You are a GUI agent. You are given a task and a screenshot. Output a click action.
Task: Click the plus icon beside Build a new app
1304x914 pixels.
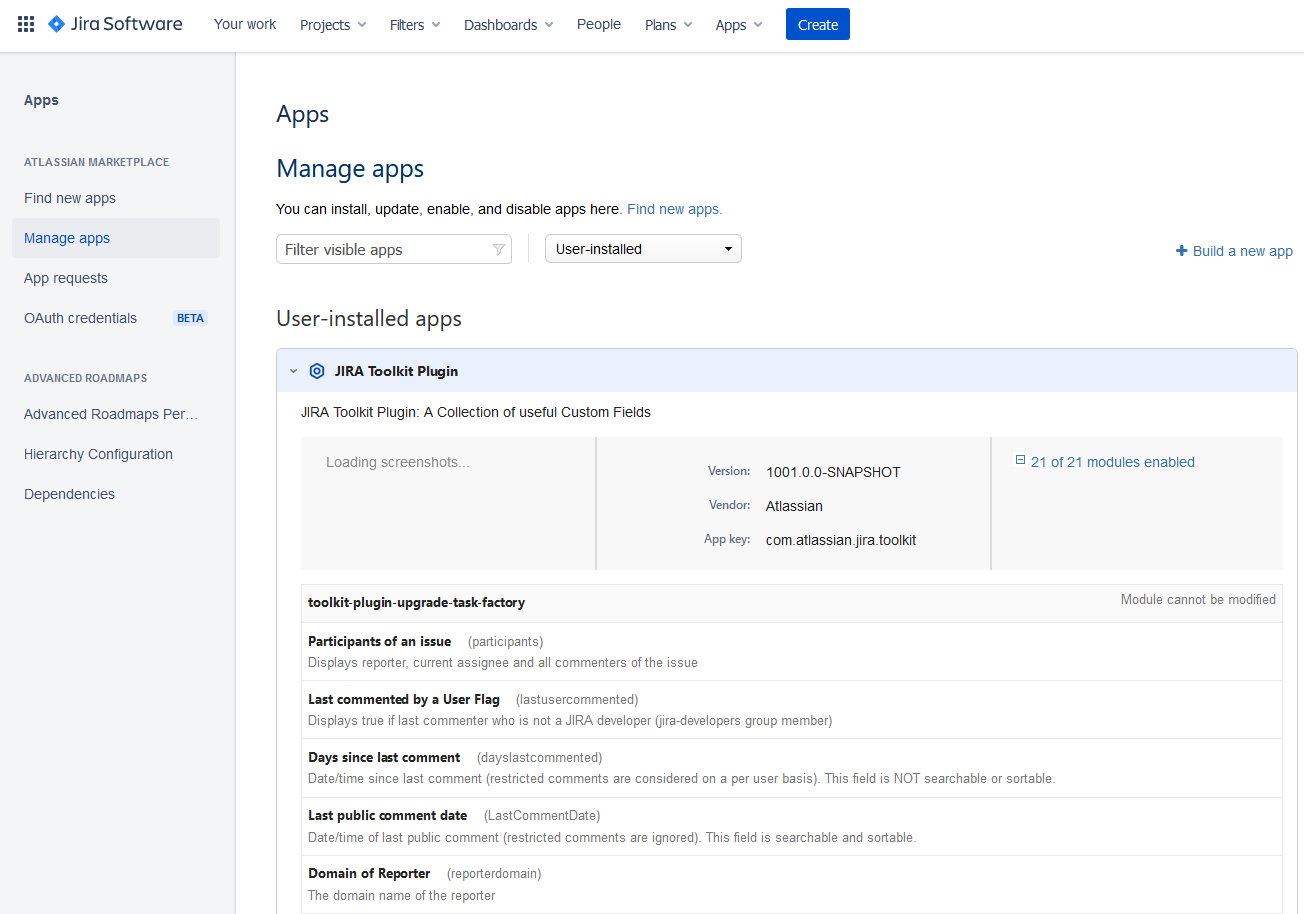point(1181,251)
